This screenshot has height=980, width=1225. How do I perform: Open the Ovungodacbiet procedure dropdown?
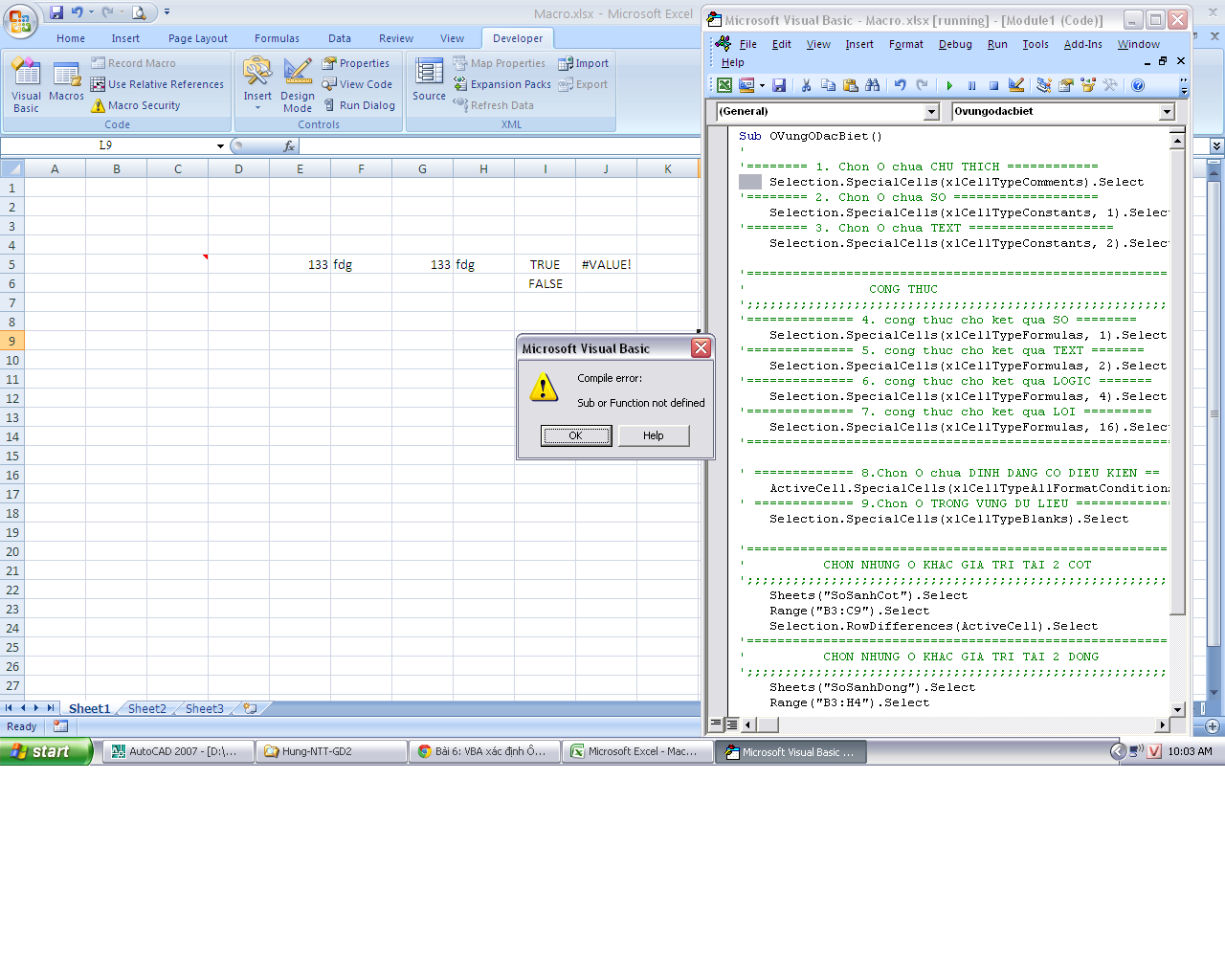(1167, 112)
